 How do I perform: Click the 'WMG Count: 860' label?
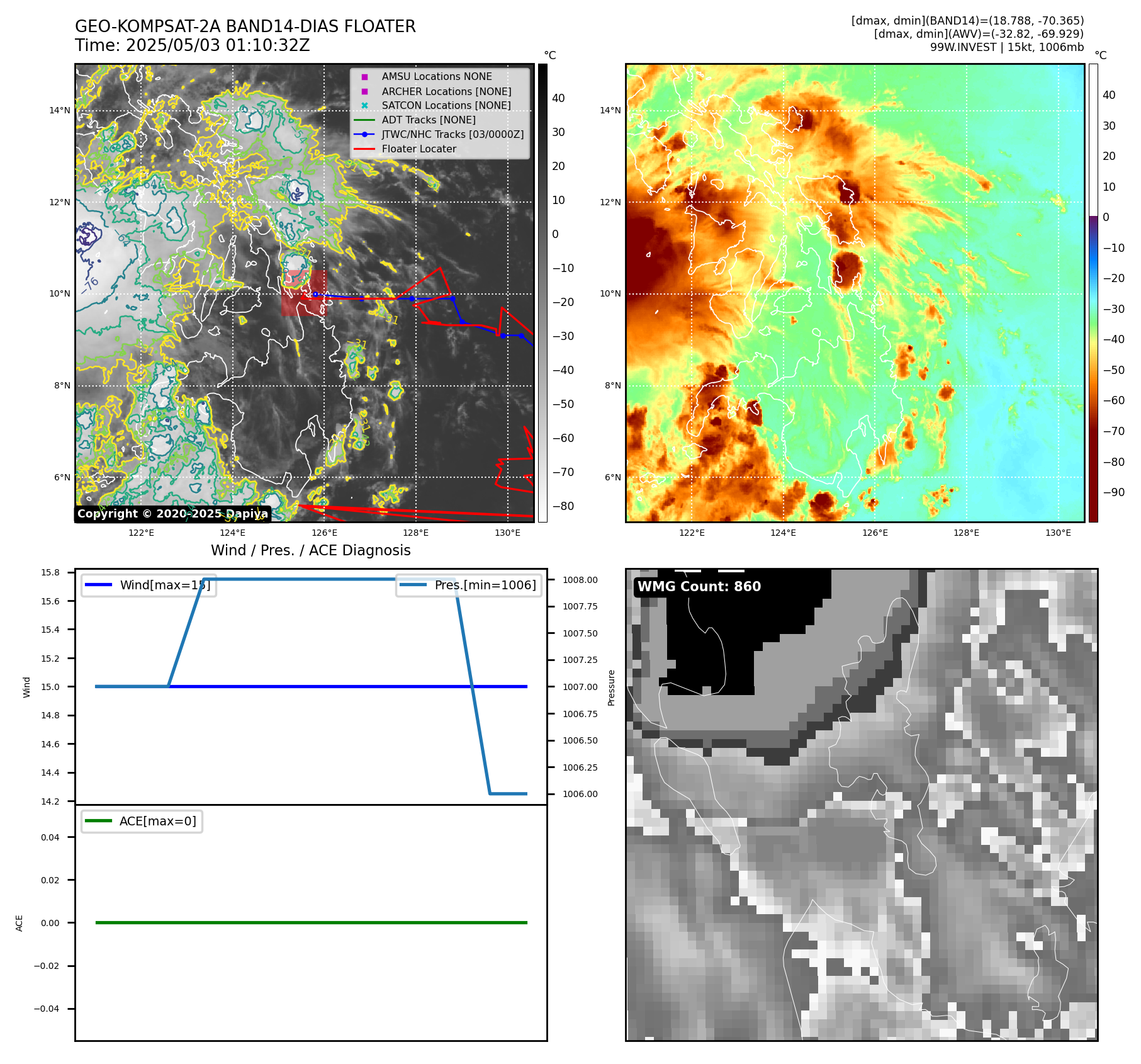[x=699, y=586]
